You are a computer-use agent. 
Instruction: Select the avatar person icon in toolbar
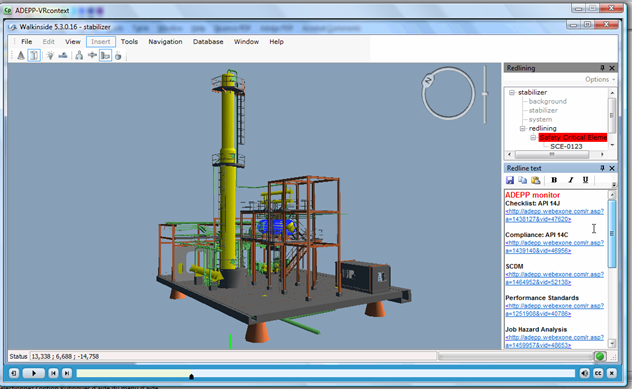click(79, 56)
